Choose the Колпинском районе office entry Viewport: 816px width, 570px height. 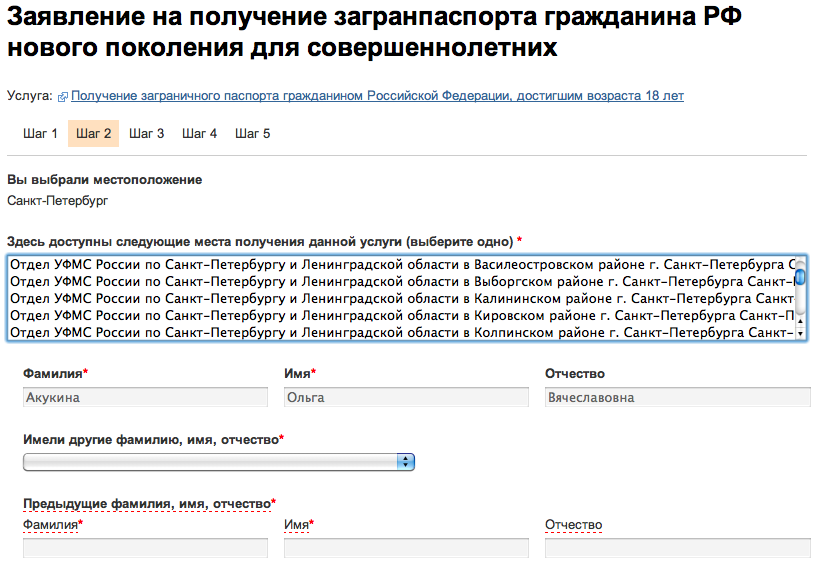[402, 333]
